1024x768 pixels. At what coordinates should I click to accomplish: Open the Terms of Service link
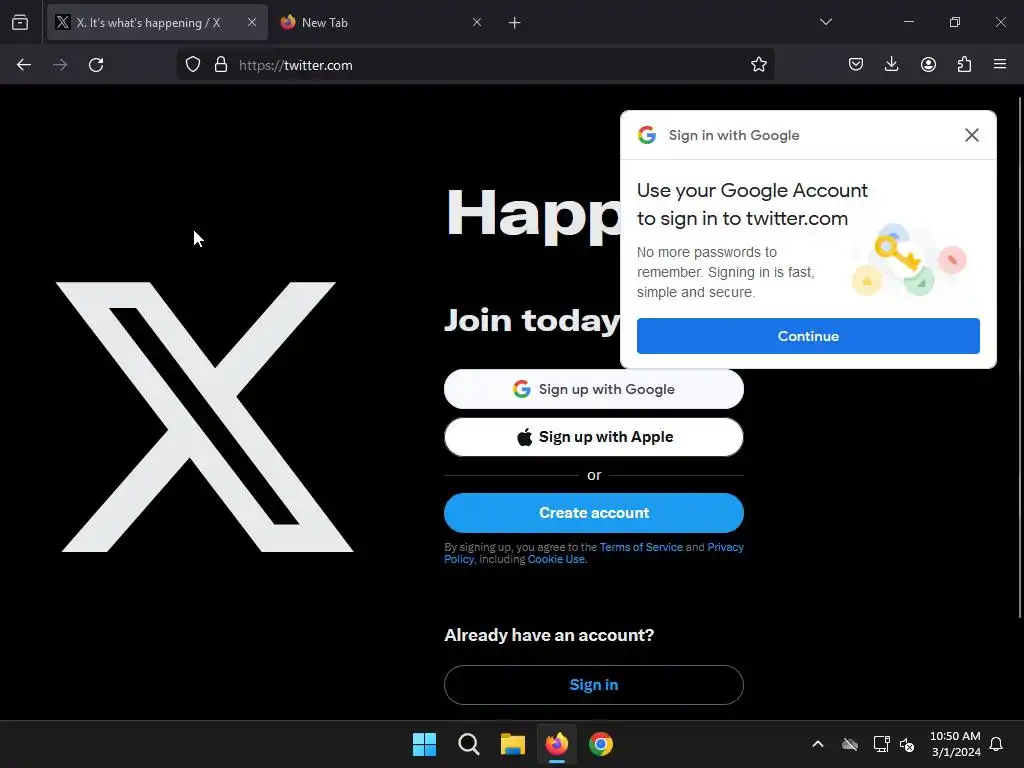pyautogui.click(x=641, y=547)
